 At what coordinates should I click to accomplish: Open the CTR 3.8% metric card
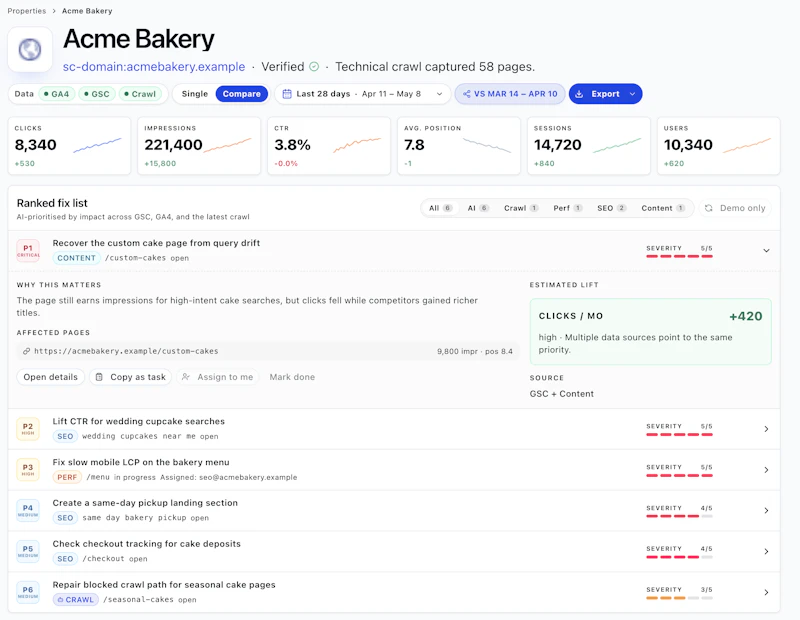coord(329,146)
